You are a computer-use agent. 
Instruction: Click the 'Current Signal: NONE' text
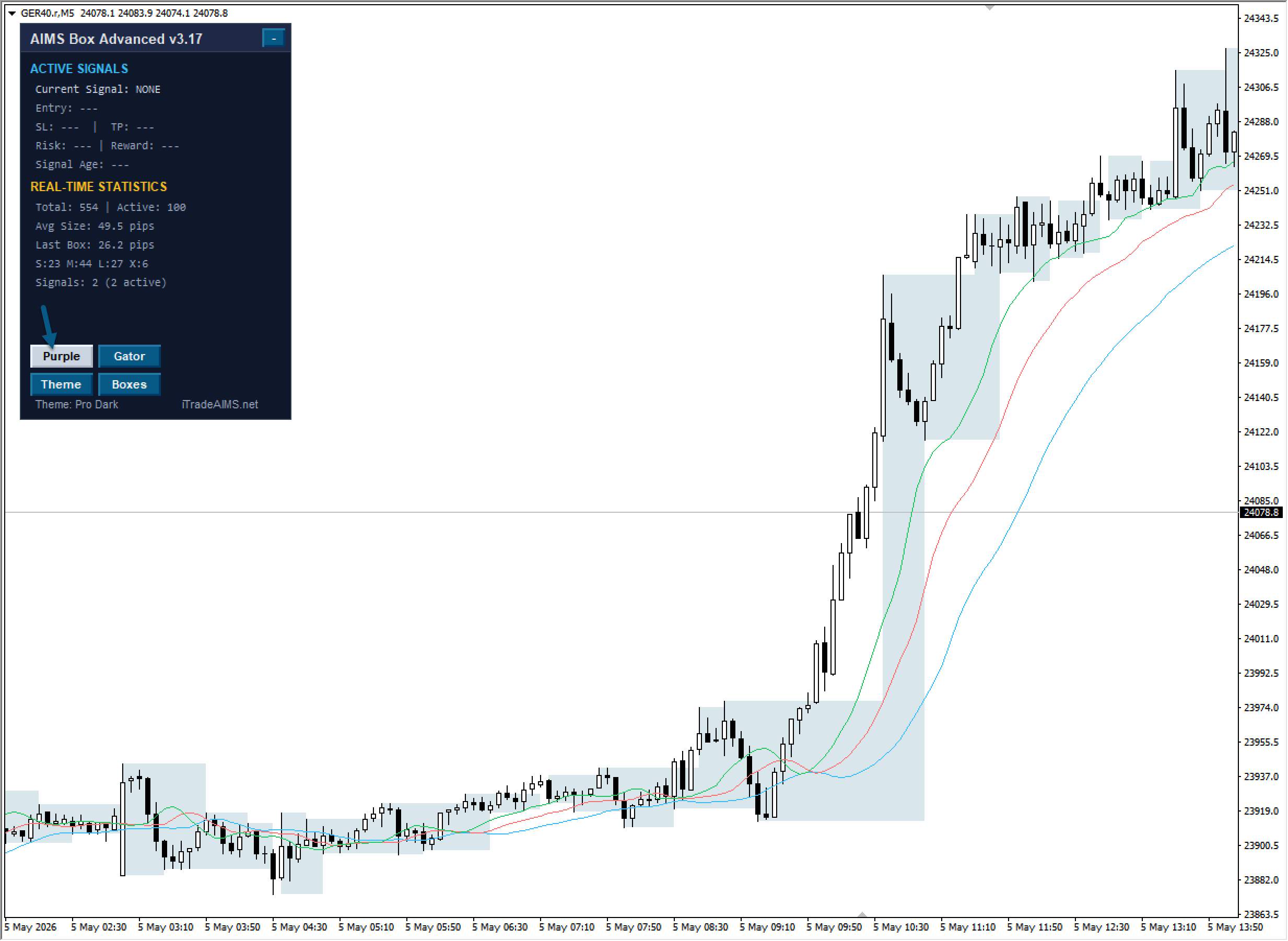tap(98, 89)
